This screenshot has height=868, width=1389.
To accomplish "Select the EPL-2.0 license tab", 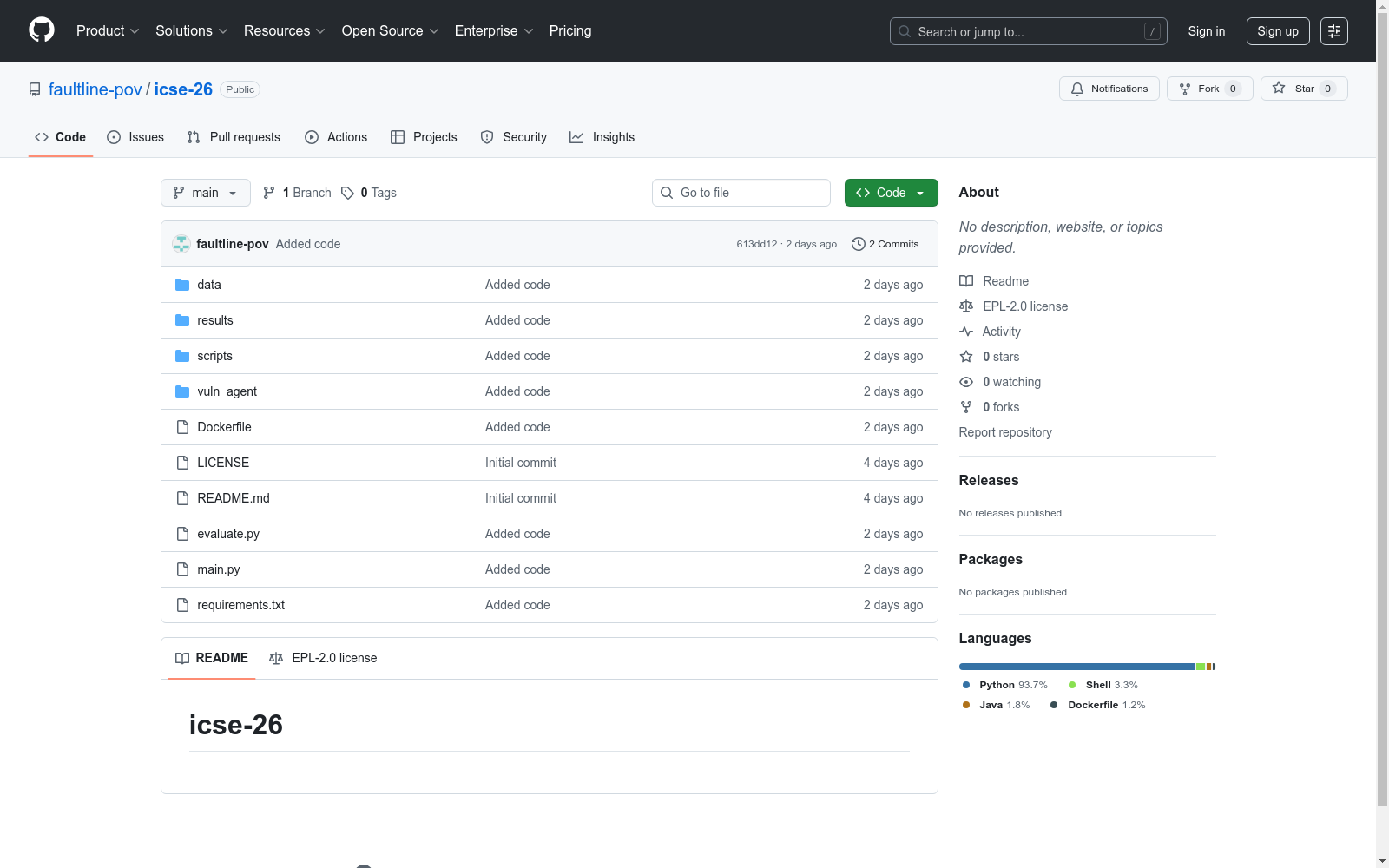I will click(323, 658).
